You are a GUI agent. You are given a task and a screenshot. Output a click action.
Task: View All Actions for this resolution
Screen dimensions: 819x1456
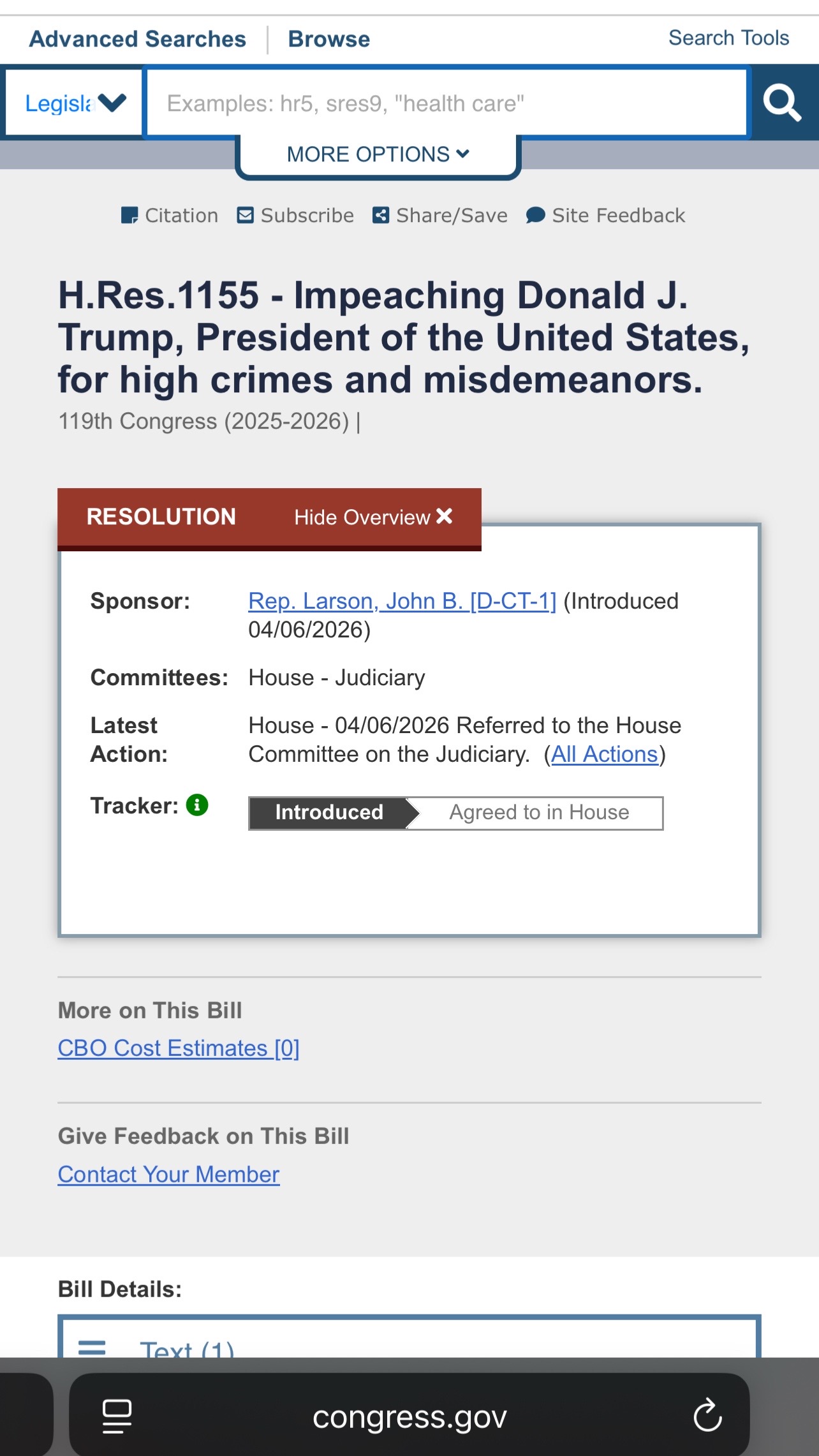[605, 754]
